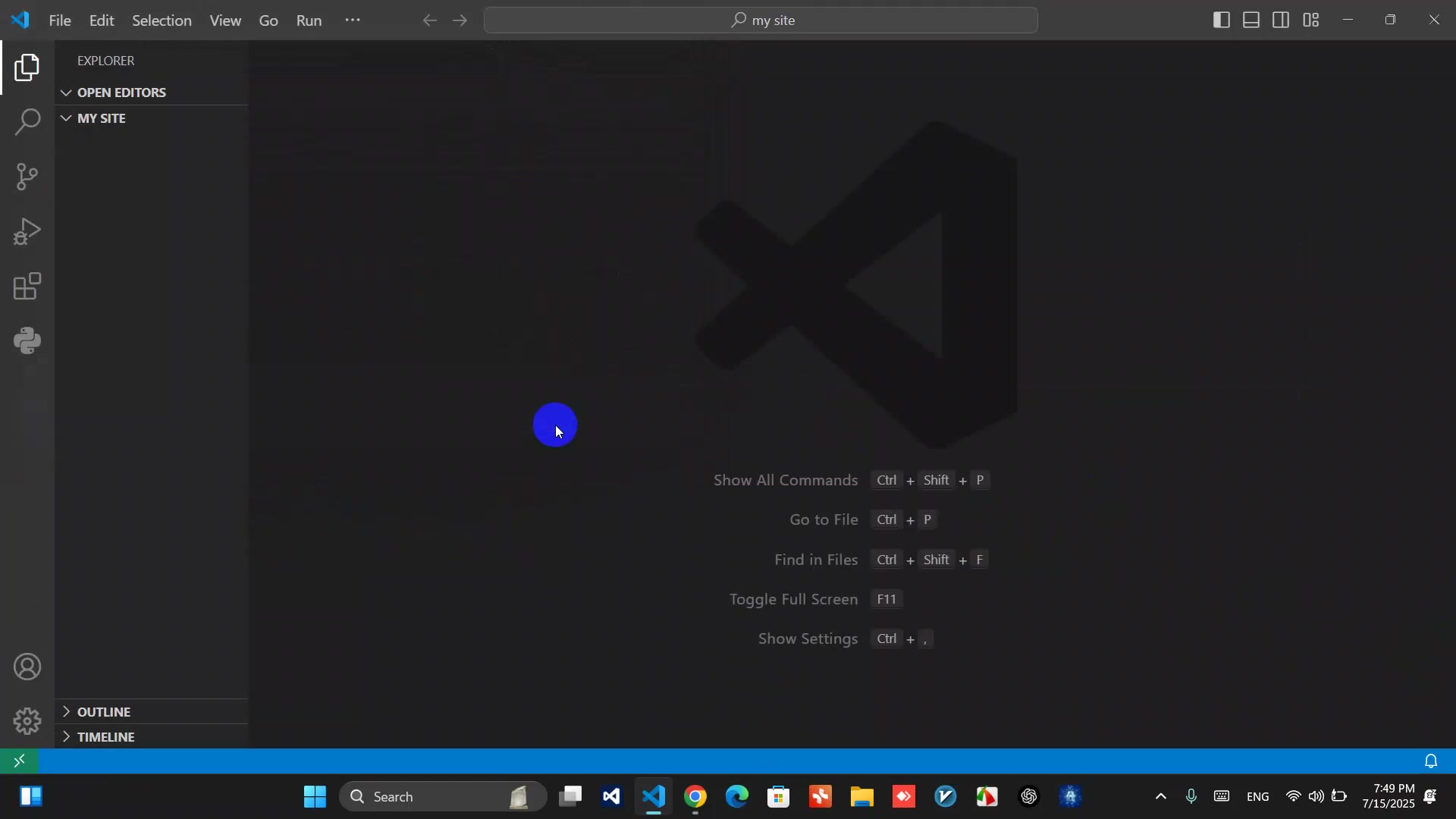
Task: Toggle the Secondary Side Bar layout button
Action: (x=1281, y=20)
